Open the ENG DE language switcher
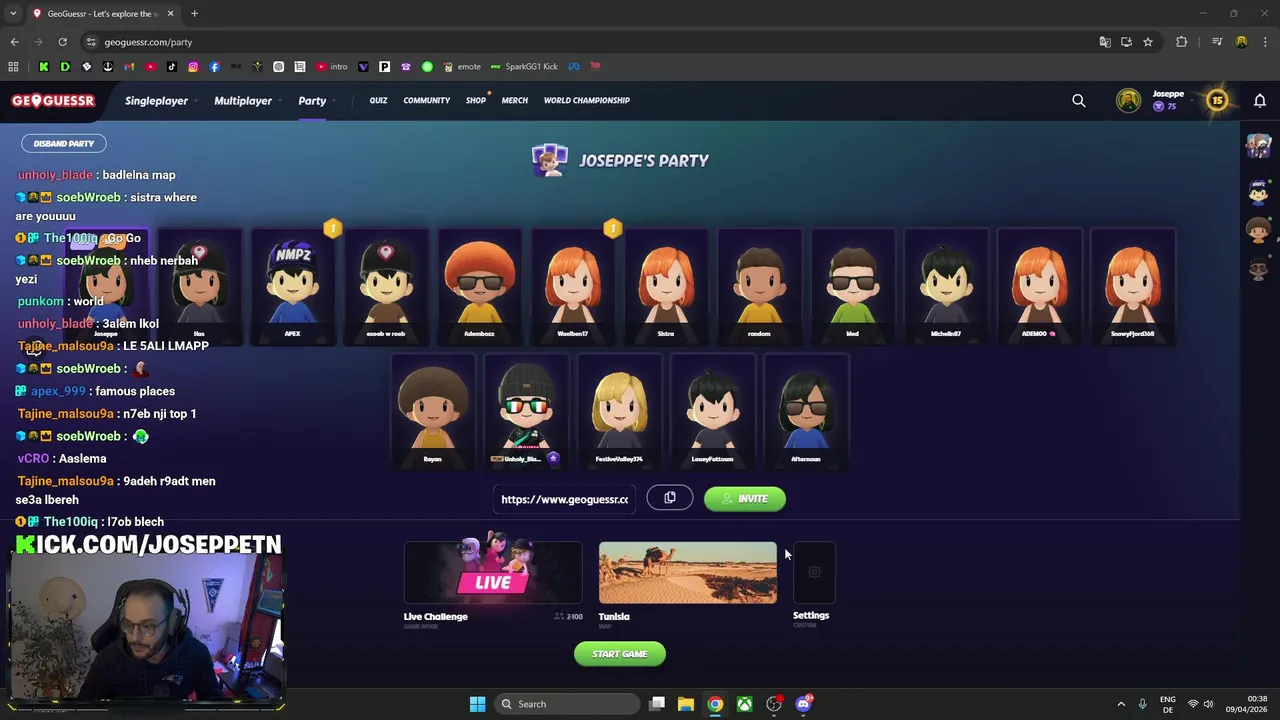This screenshot has height=720, width=1280. [1167, 704]
